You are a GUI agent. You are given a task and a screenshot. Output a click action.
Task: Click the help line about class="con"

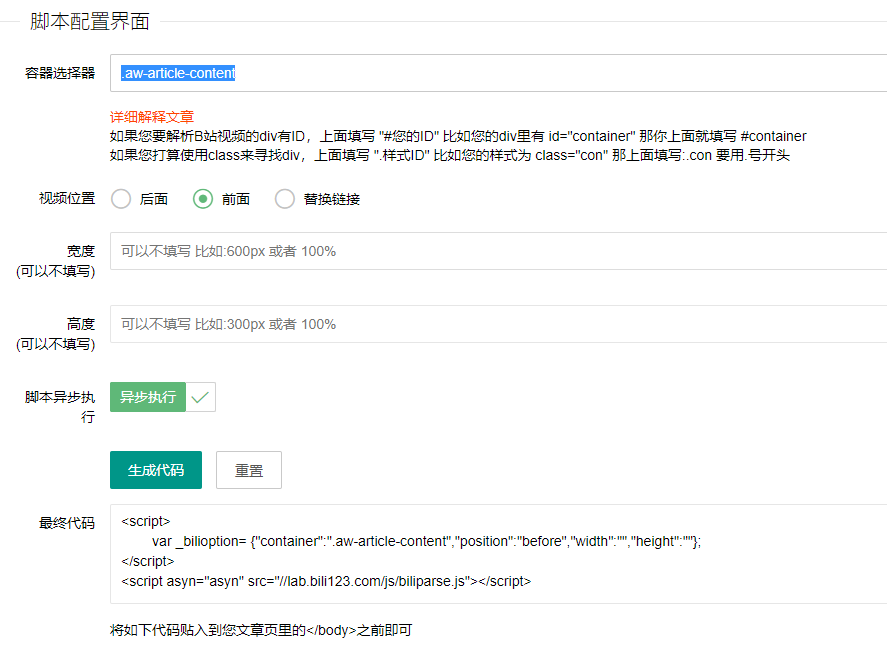pyautogui.click(x=450, y=155)
